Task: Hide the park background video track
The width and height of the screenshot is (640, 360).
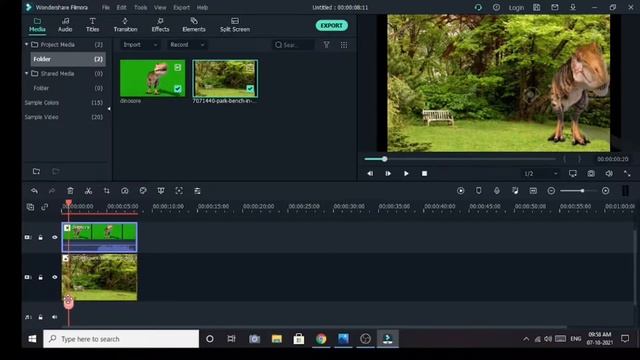Action: (x=55, y=277)
